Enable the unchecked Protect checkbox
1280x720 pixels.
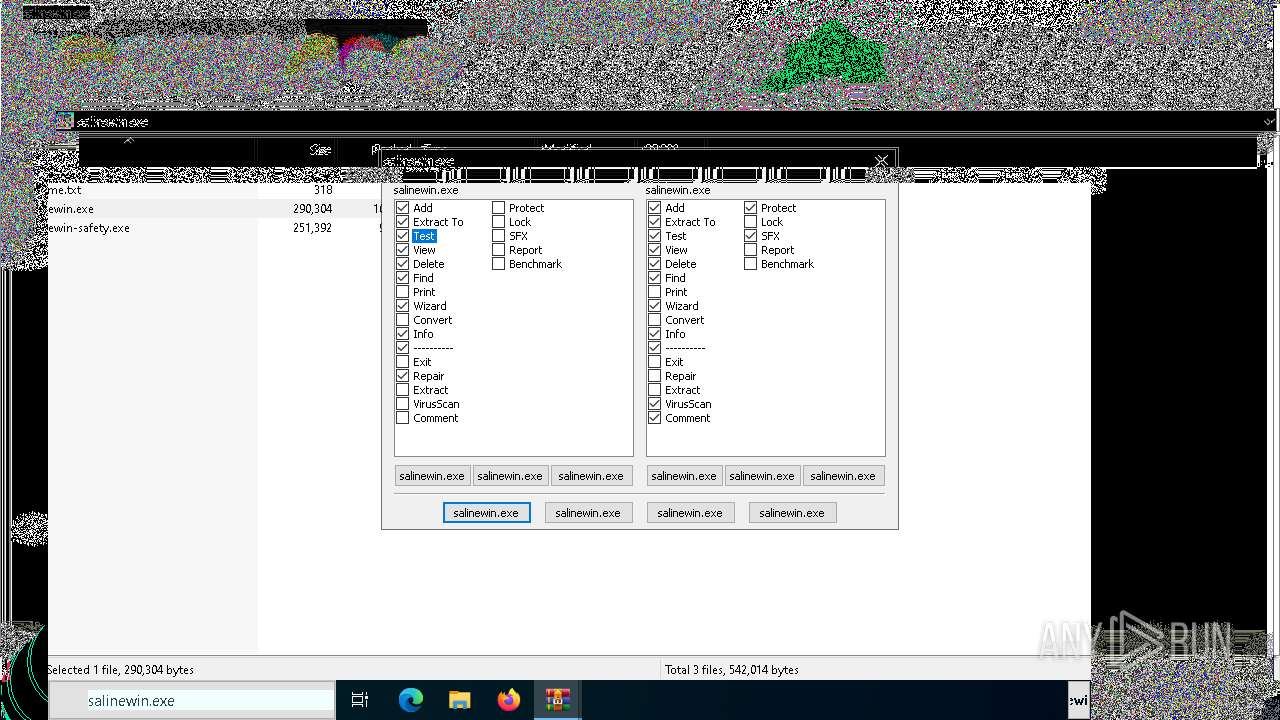tap(499, 208)
